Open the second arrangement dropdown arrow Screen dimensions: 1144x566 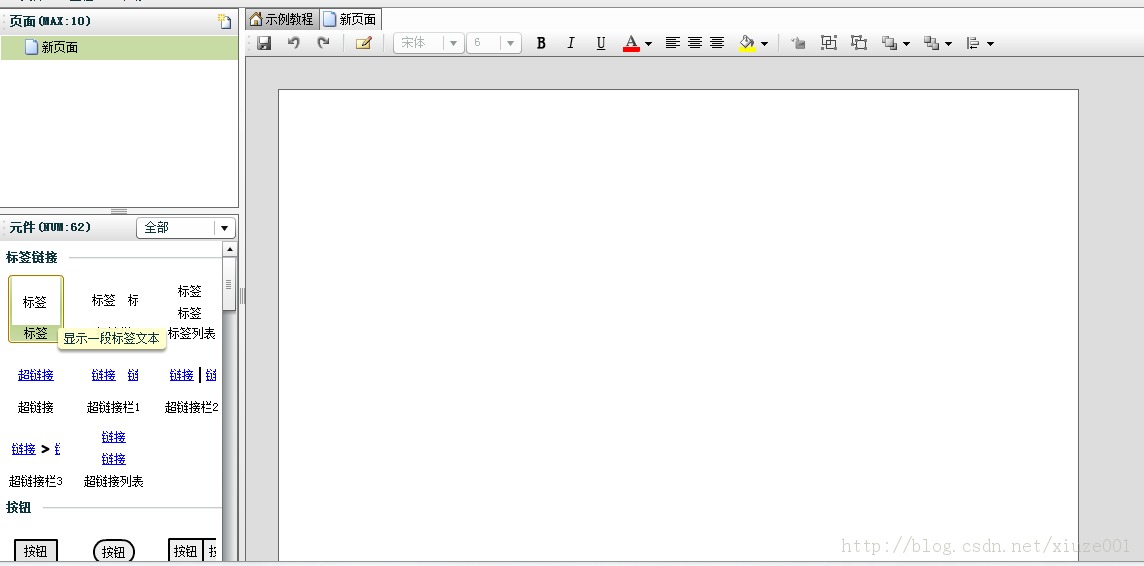tap(948, 44)
